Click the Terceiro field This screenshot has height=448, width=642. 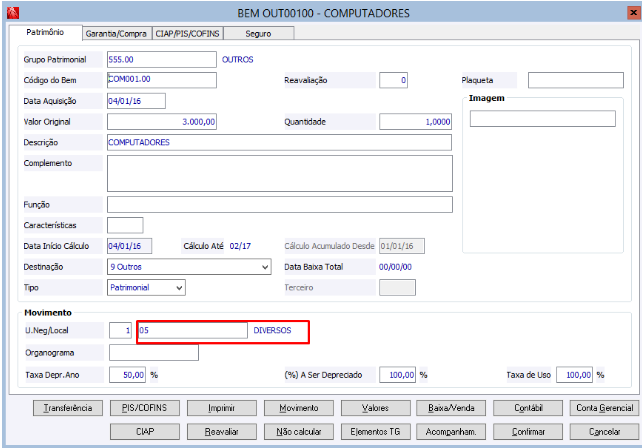(397, 287)
